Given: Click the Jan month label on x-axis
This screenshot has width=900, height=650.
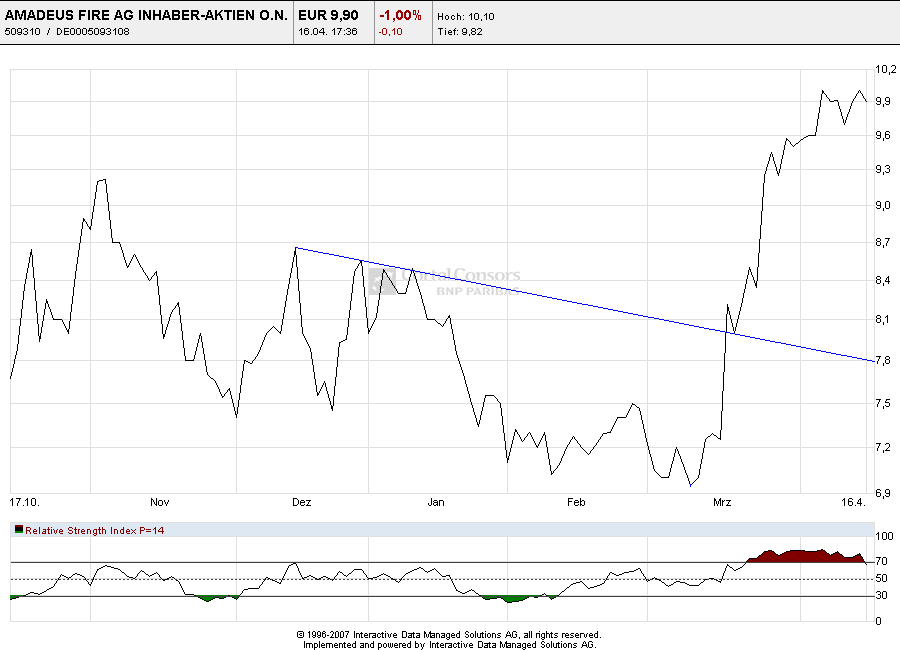Looking at the screenshot, I should point(436,502).
